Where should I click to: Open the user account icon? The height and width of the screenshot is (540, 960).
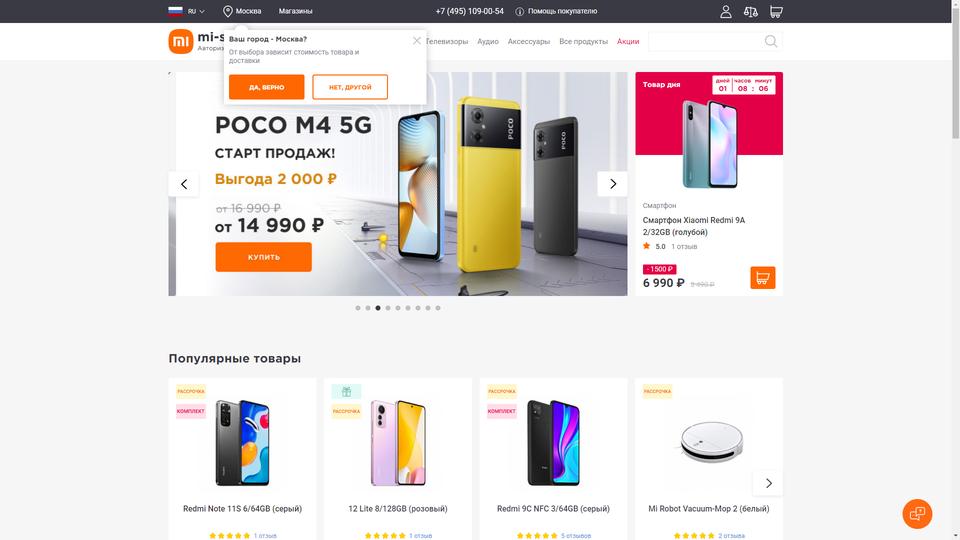click(726, 12)
